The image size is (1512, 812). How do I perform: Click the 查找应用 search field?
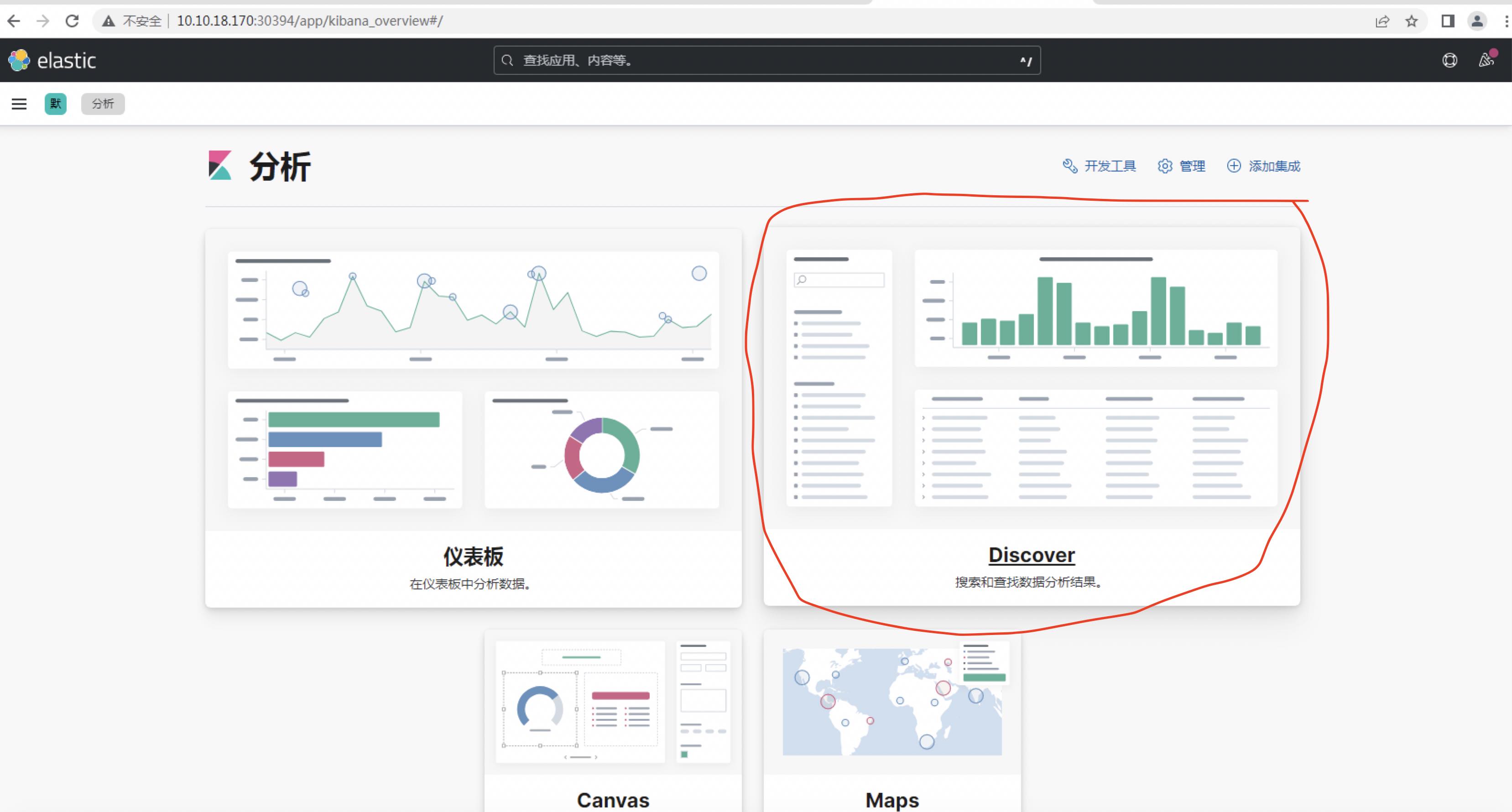[x=763, y=60]
